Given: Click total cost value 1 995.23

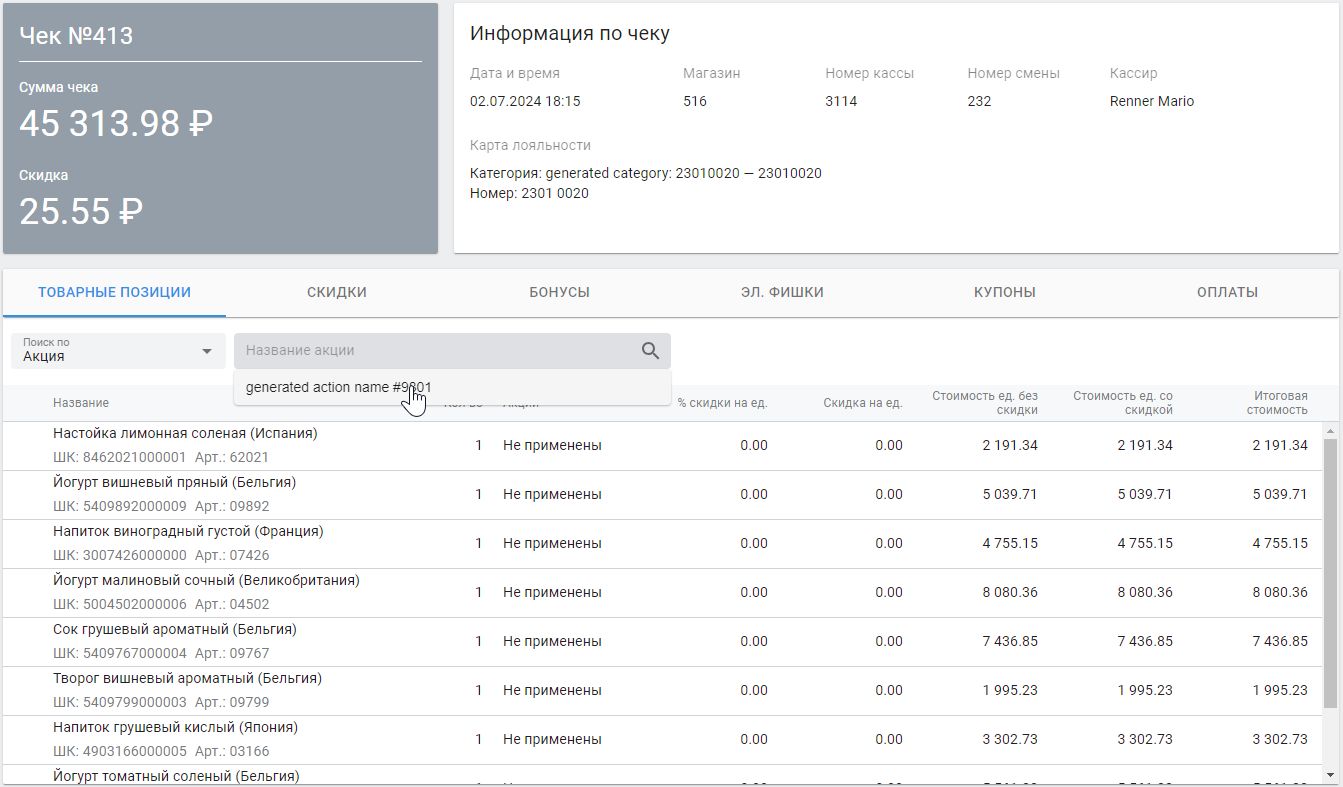Looking at the screenshot, I should pyautogui.click(x=1280, y=690).
